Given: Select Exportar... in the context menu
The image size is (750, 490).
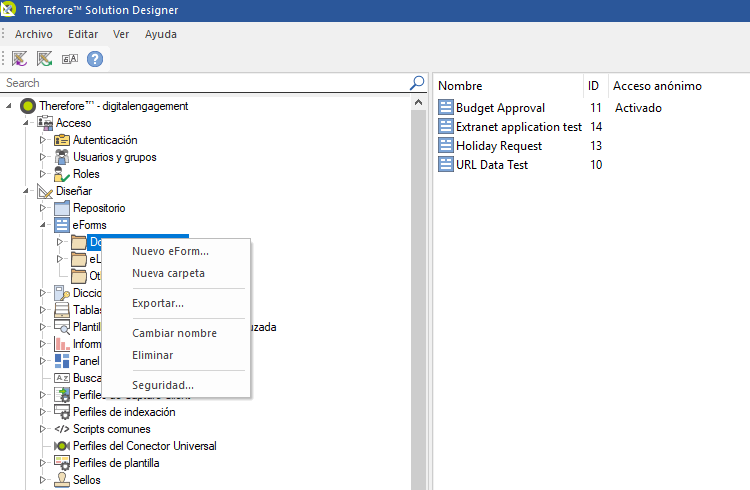Looking at the screenshot, I should point(158,303).
